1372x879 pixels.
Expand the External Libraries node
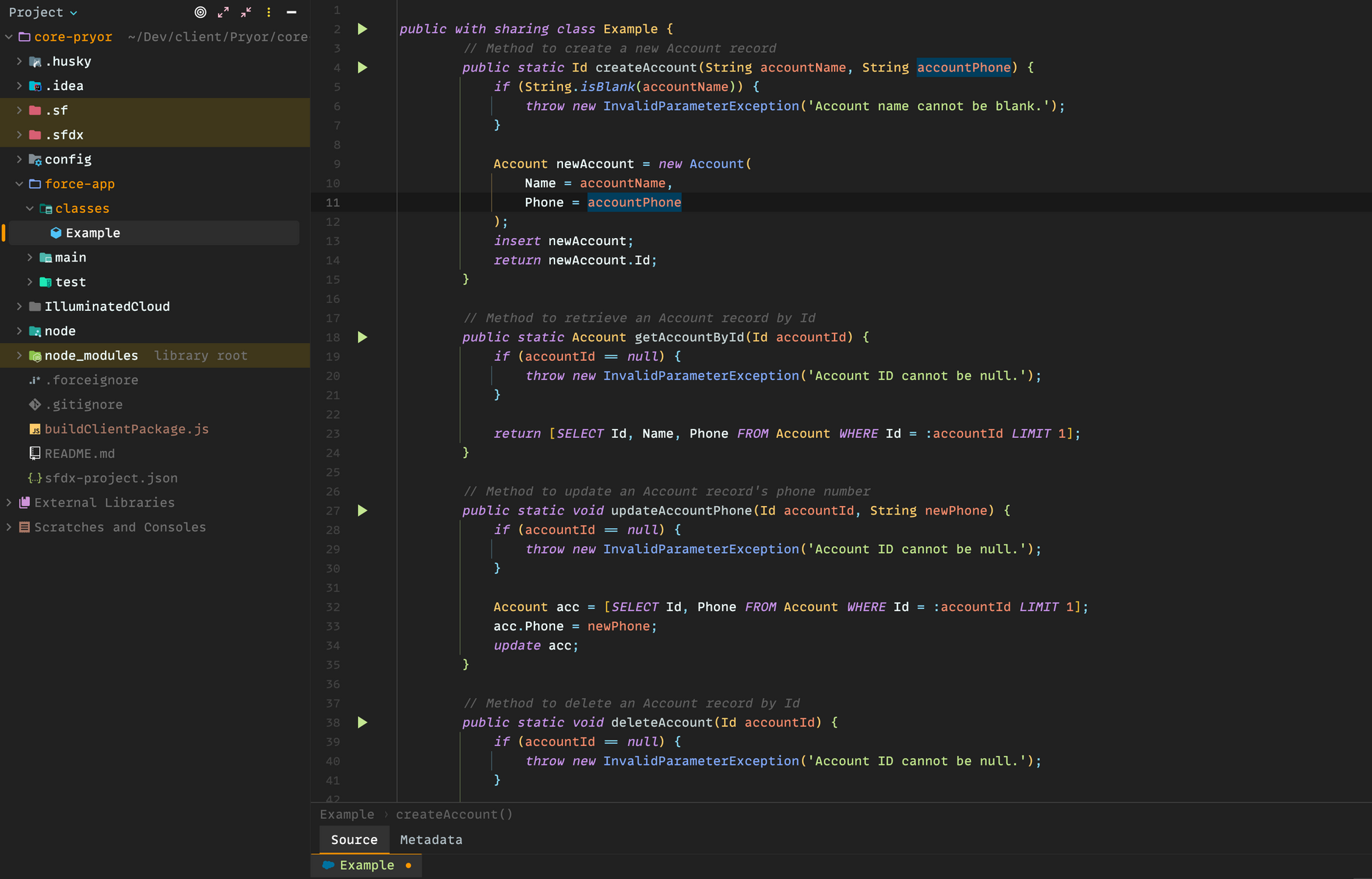(x=9, y=502)
